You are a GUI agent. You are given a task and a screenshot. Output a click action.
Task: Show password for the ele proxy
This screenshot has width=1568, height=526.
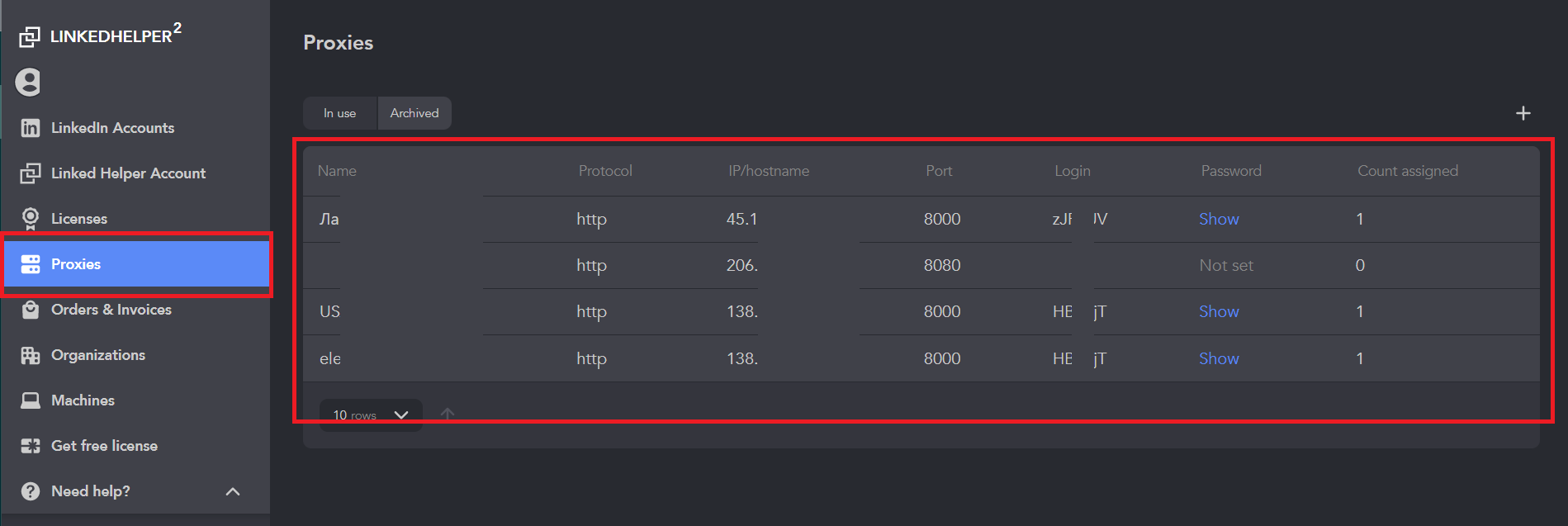point(1219,358)
